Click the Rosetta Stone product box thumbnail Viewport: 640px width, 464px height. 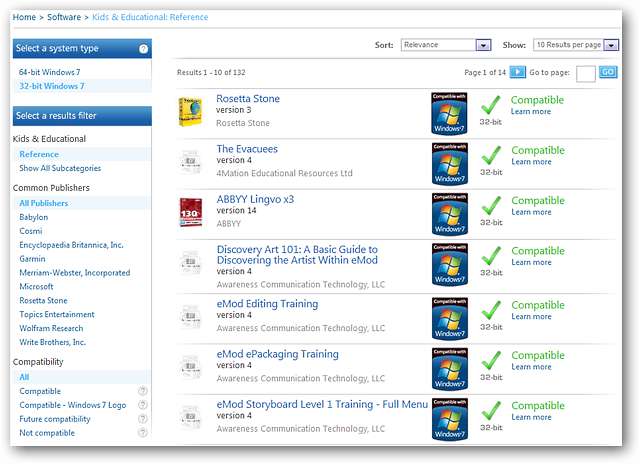coord(191,110)
